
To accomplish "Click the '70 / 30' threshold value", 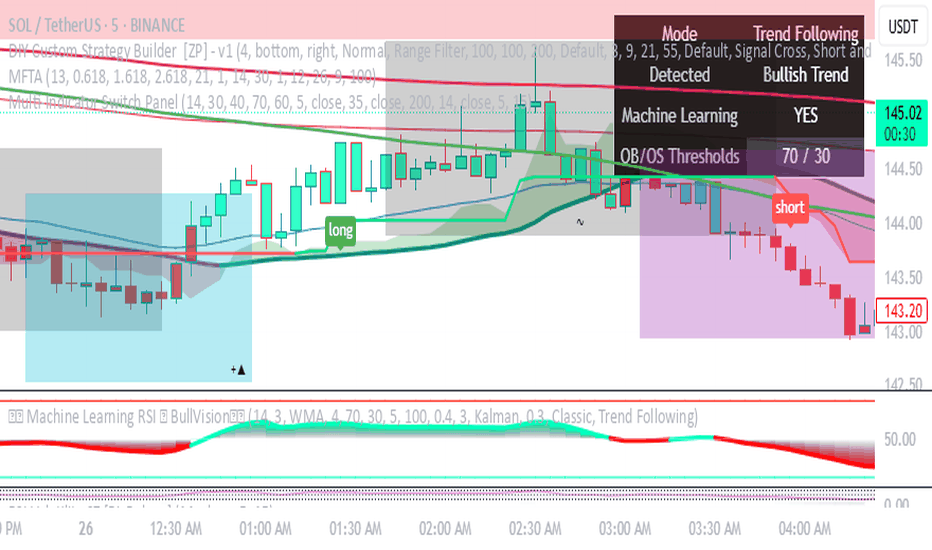I will pyautogui.click(x=805, y=156).
